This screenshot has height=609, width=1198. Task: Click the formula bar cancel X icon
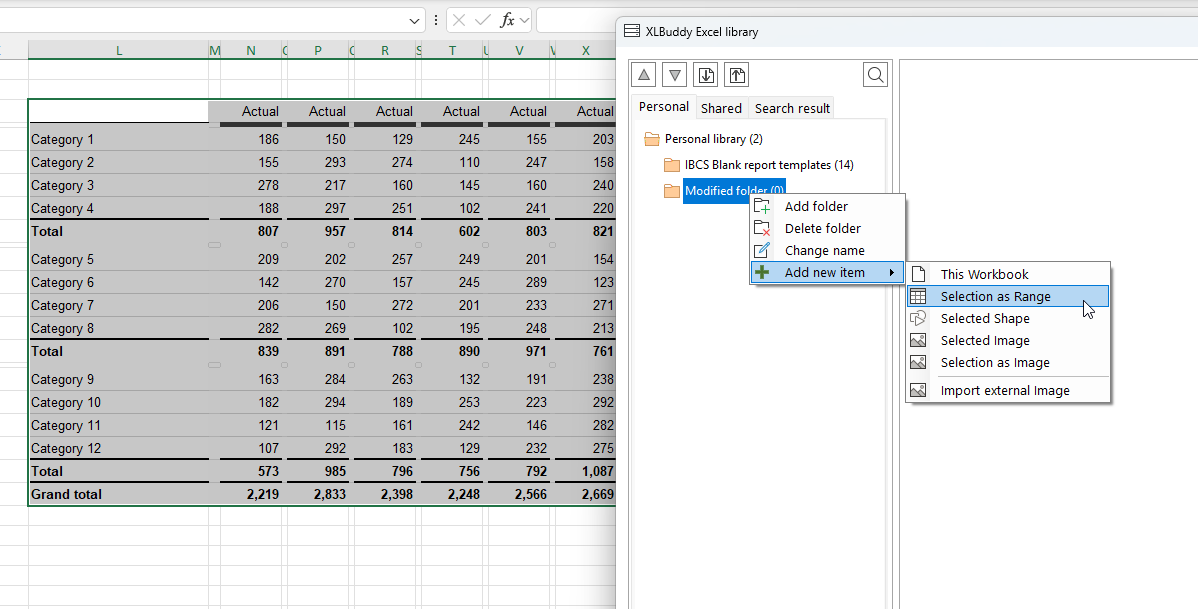tap(459, 20)
